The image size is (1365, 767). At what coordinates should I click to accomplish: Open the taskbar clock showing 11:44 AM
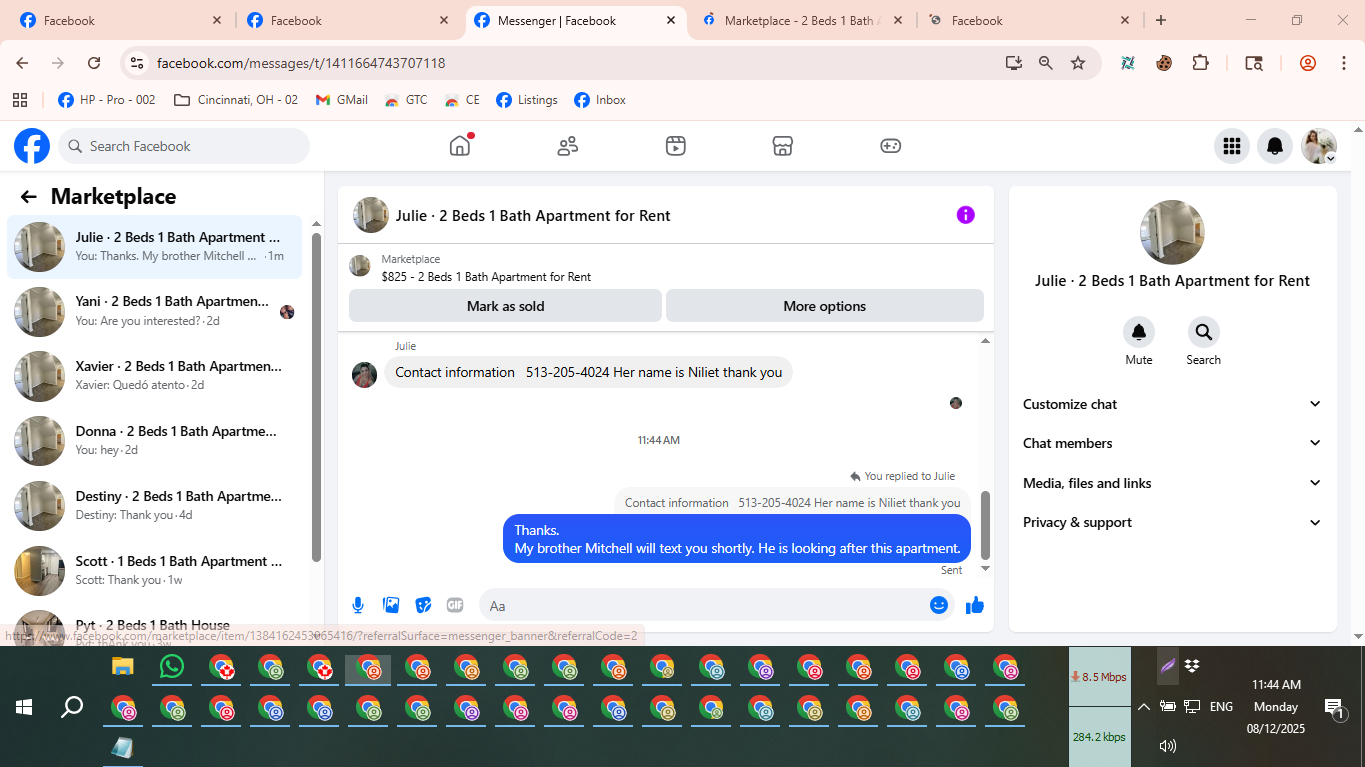click(1276, 707)
